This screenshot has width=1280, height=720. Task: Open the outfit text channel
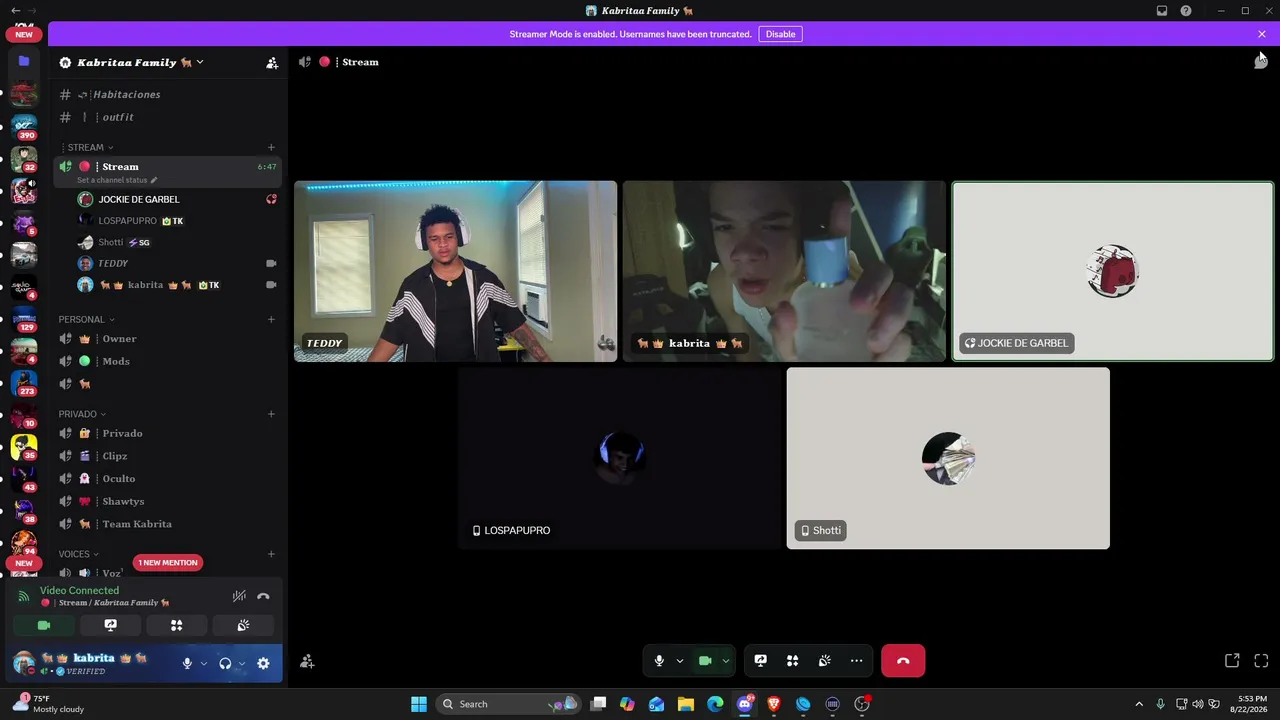[x=168, y=117]
